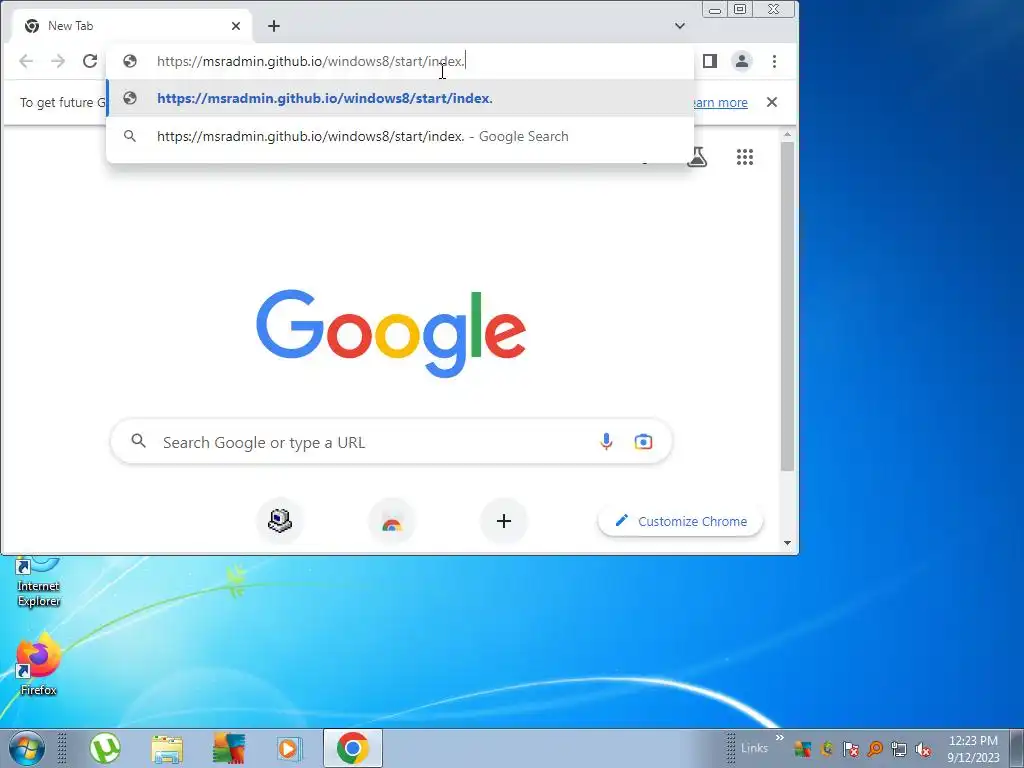Go forward with the browser forward arrow
Image resolution: width=1024 pixels, height=768 pixels.
(x=58, y=61)
